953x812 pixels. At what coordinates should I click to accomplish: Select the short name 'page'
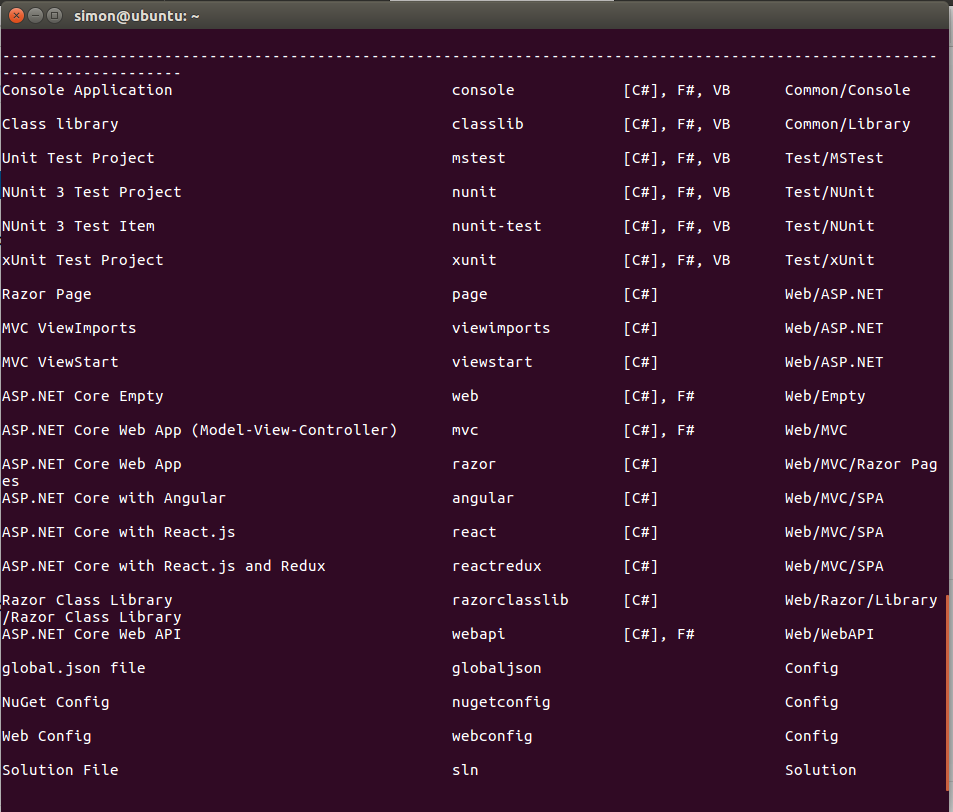pyautogui.click(x=469, y=296)
